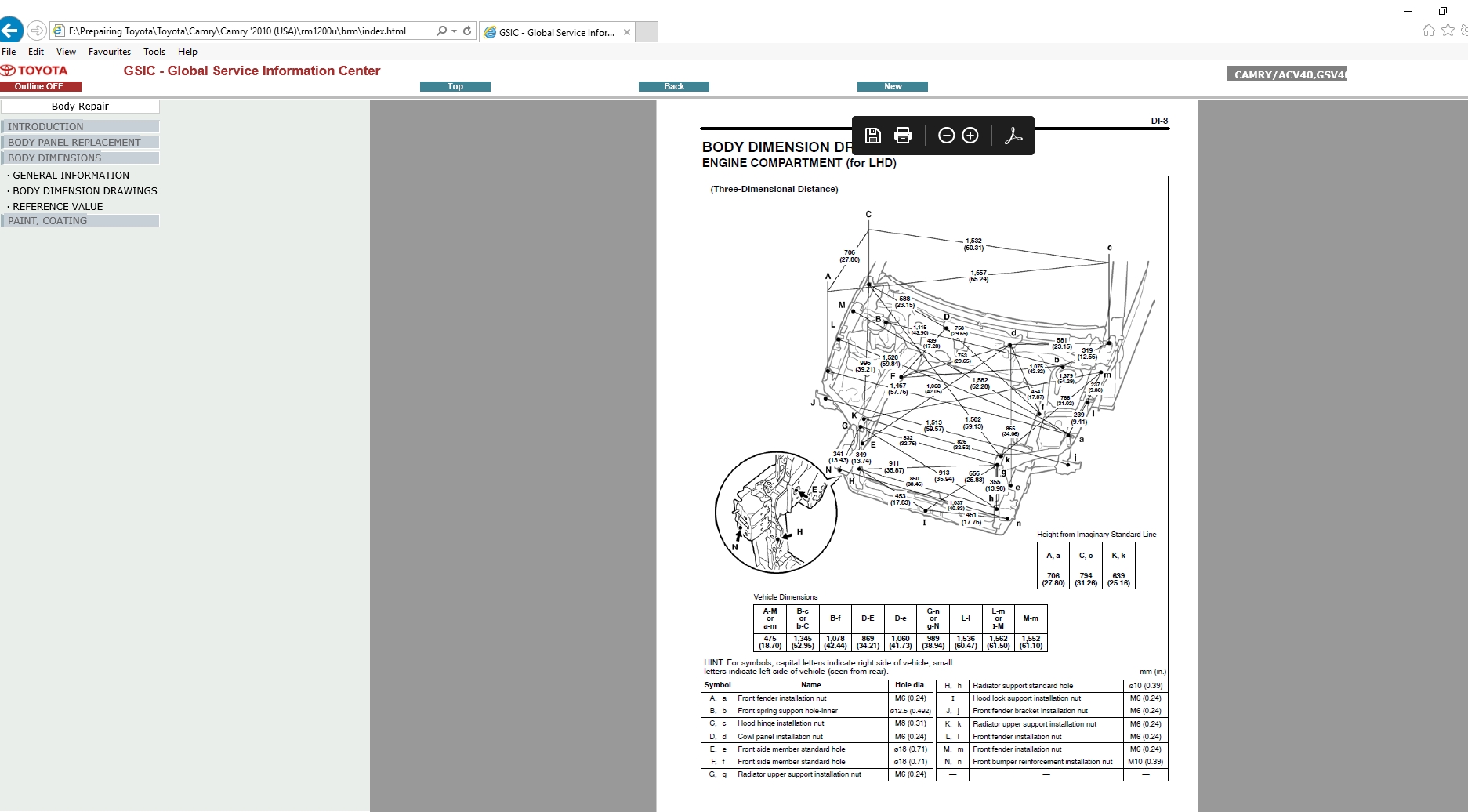The width and height of the screenshot is (1468, 812).
Task: Click the New navigation button
Action: (893, 87)
